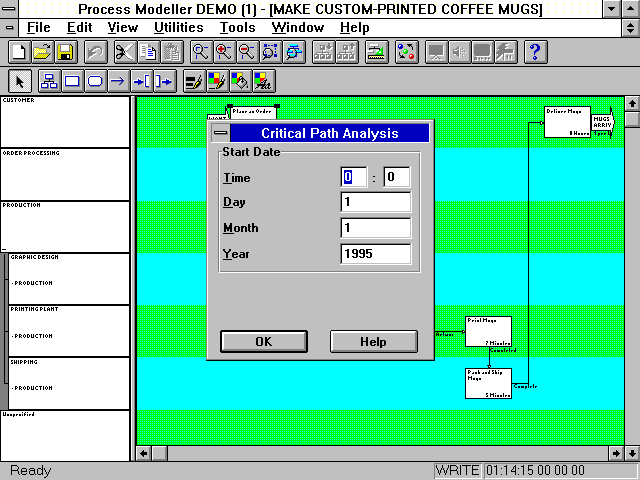Open the application control menu box
Viewport: 640px width, 480px height.
(x=10, y=9)
